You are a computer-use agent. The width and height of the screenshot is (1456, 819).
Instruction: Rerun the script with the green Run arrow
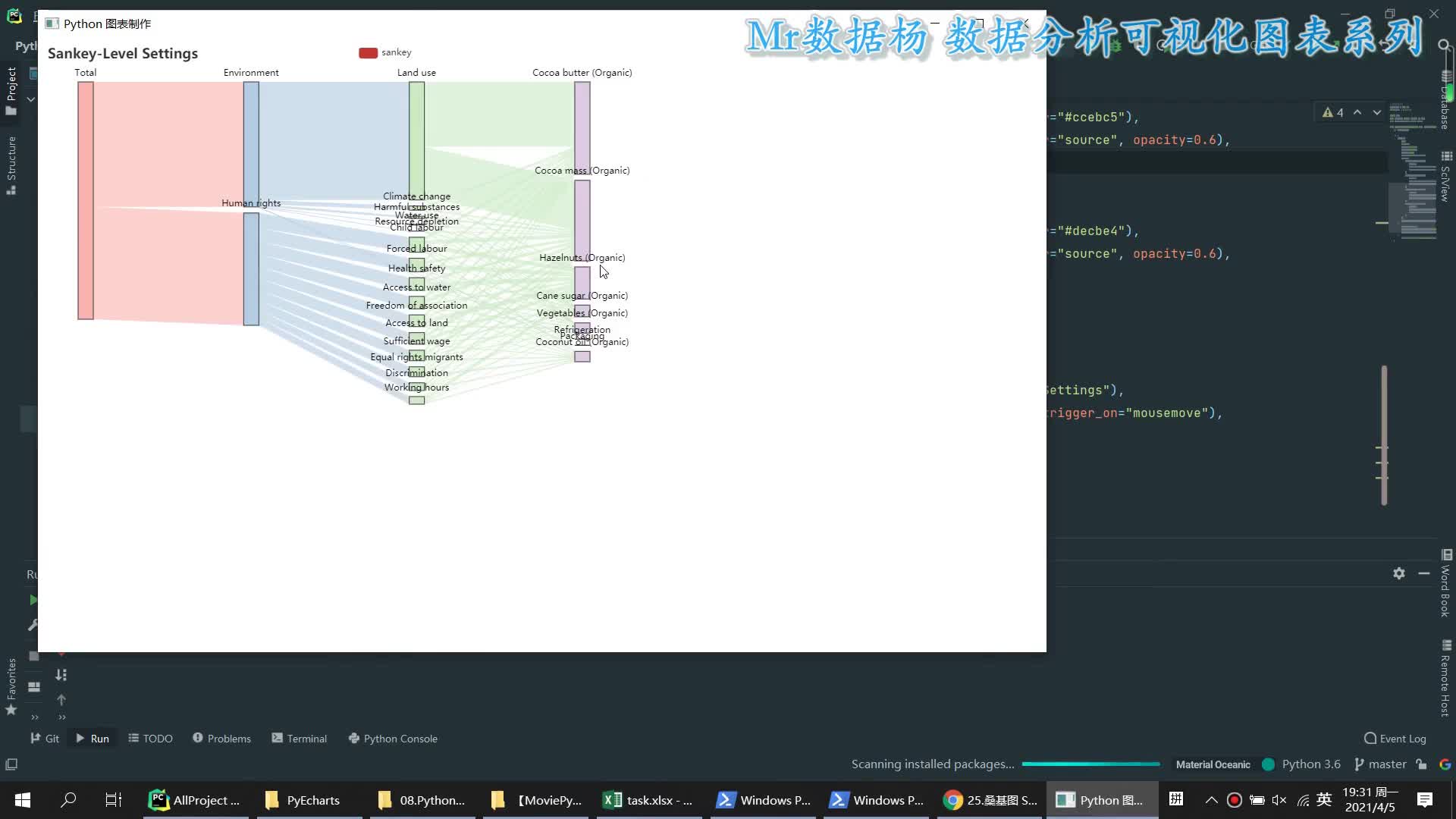(x=33, y=599)
